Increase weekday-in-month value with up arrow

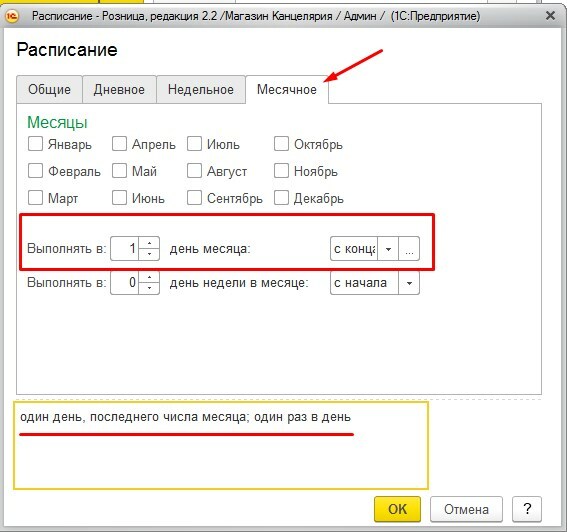point(149,277)
